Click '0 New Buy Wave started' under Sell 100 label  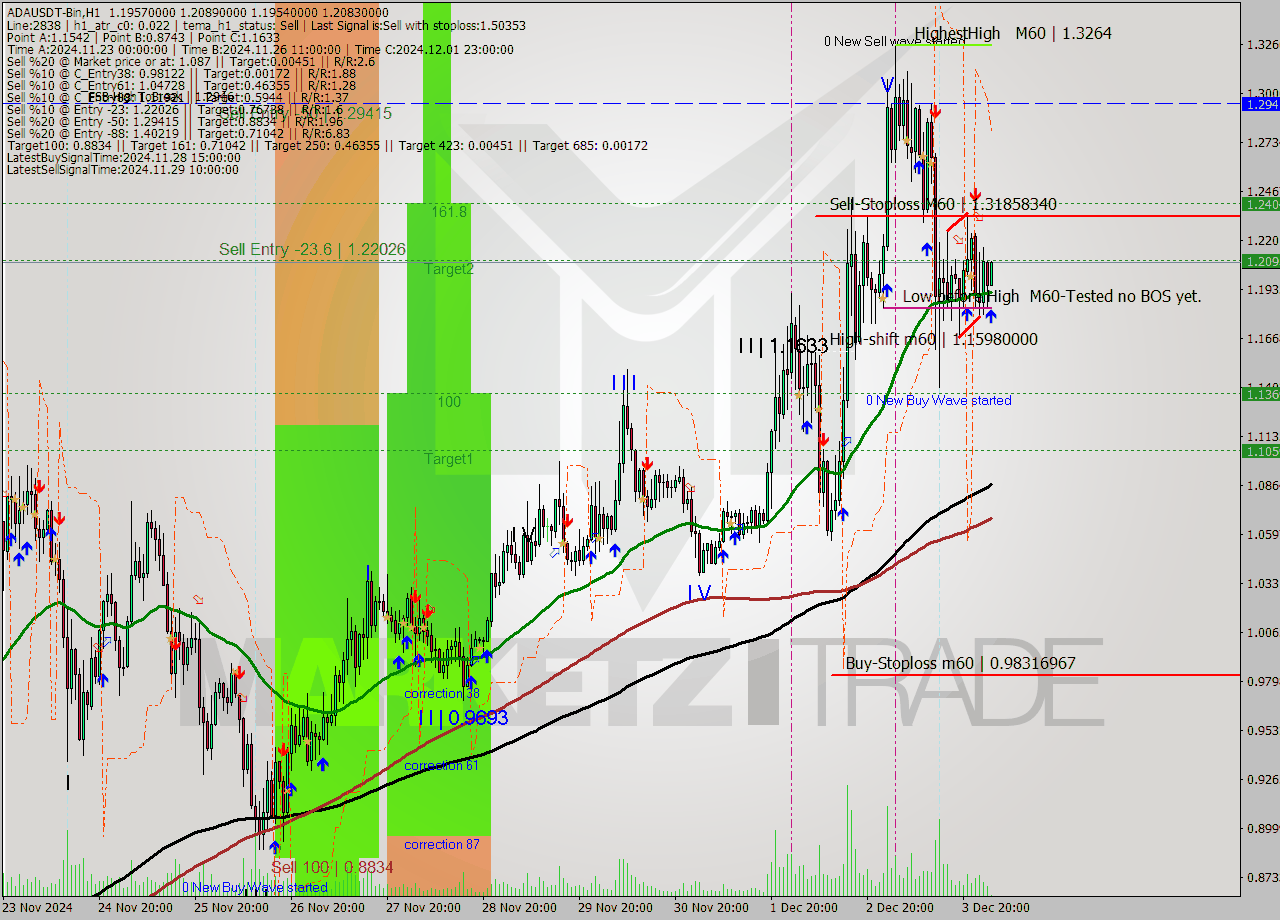[254, 887]
